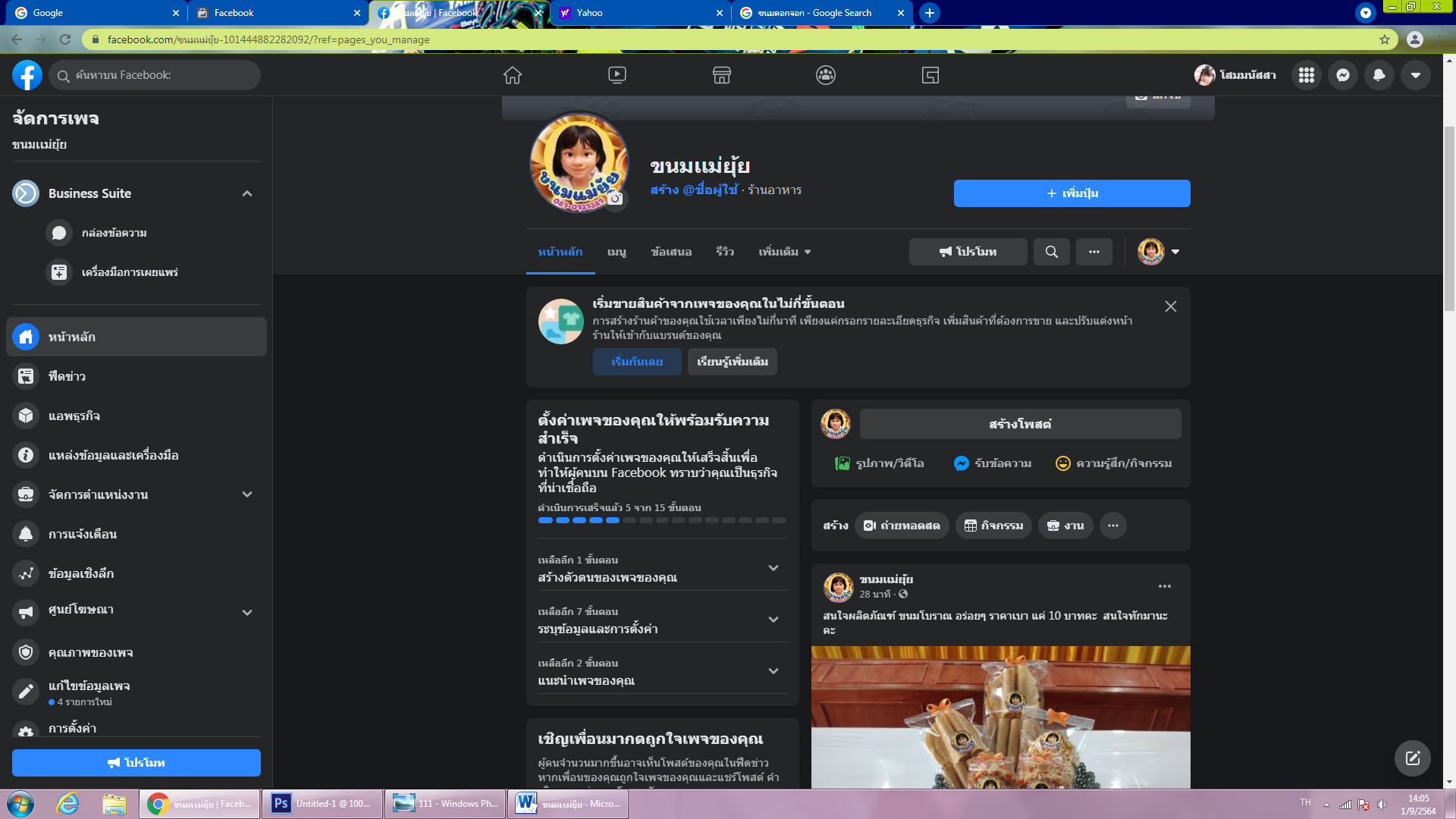This screenshot has width=1456, height=819.
Task: Expand สร้างตัวตนของเพจของคุณ step section
Action: pyautogui.click(x=773, y=568)
